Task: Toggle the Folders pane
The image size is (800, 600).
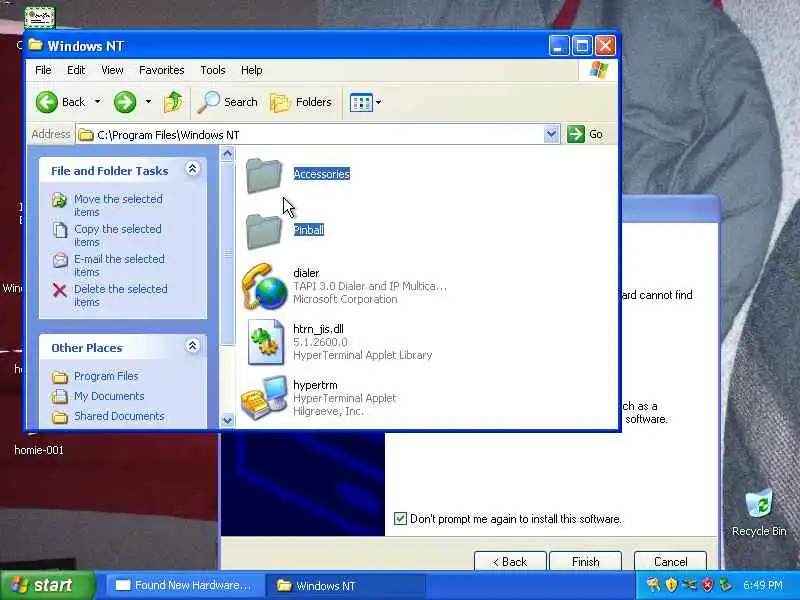Action: click(x=301, y=102)
